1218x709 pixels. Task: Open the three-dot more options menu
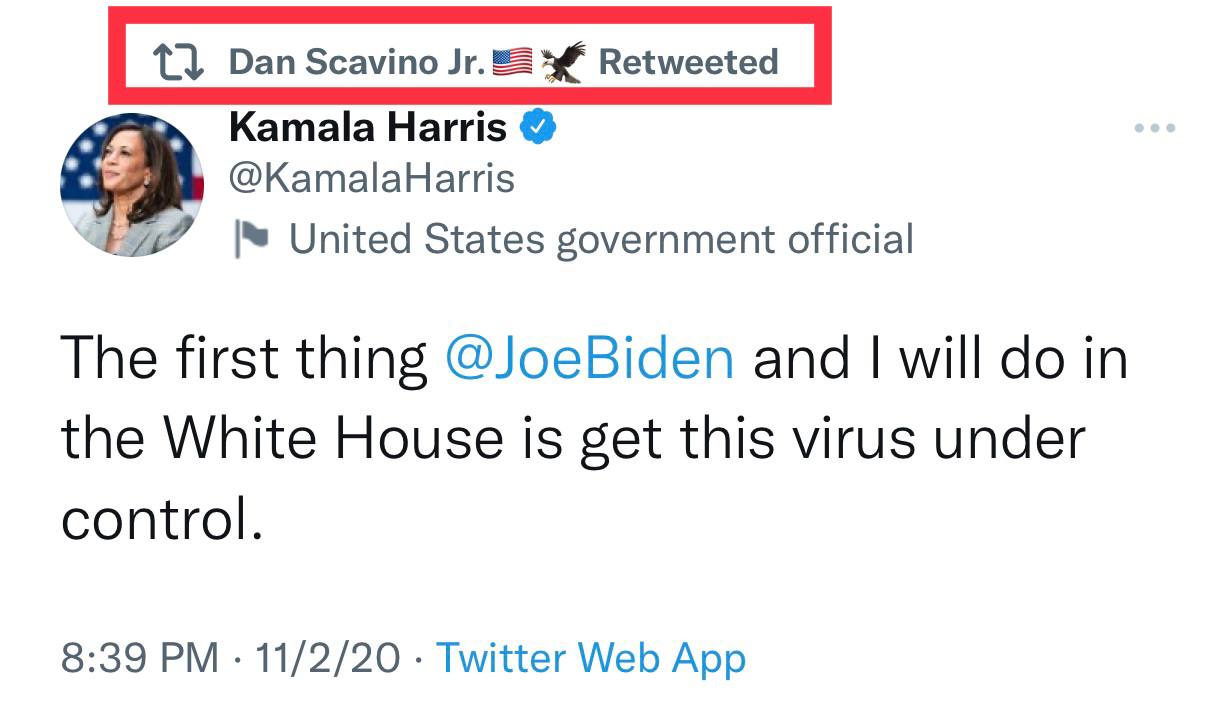pos(1155,129)
